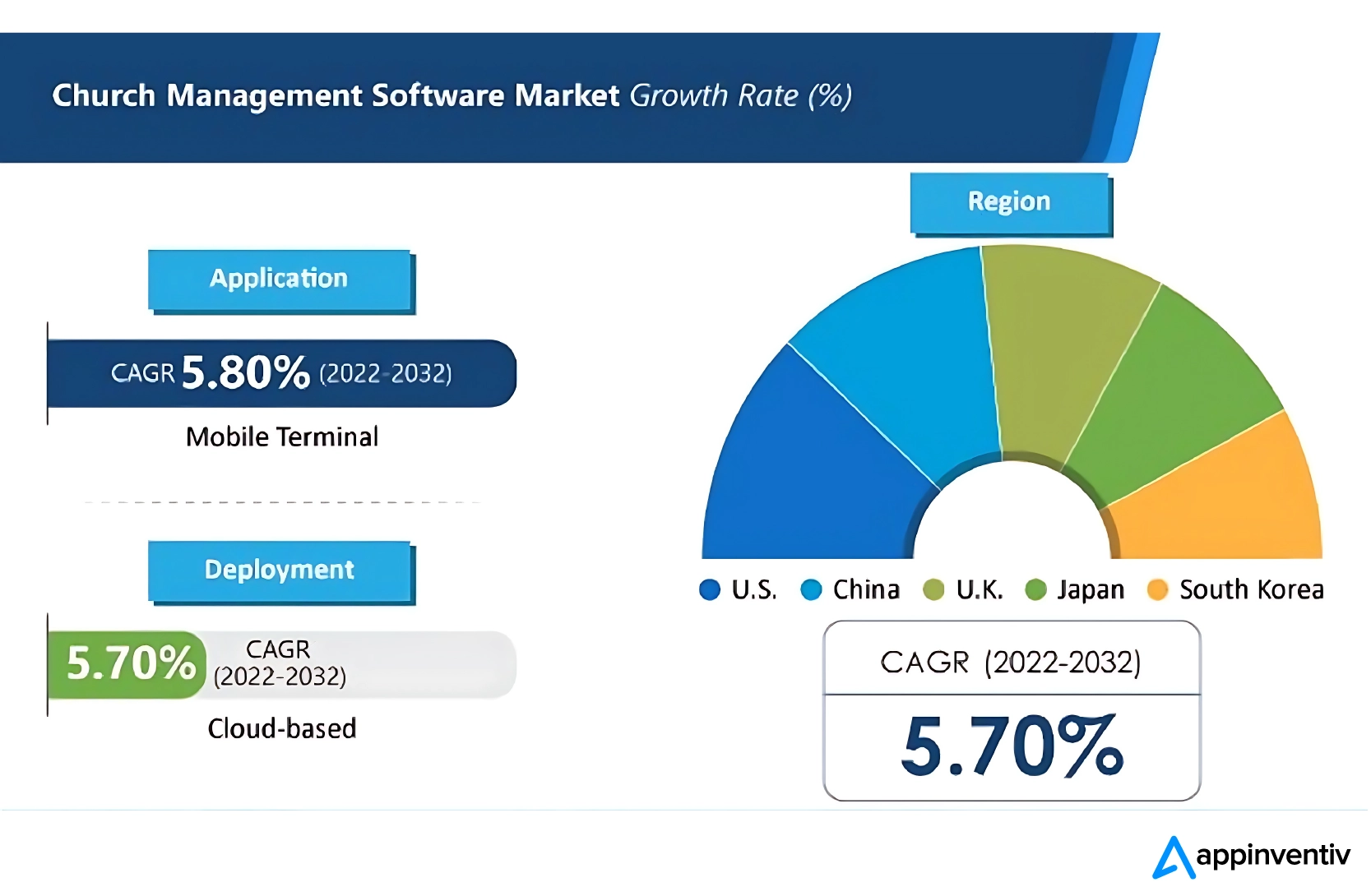Select the Application label box

280,279
